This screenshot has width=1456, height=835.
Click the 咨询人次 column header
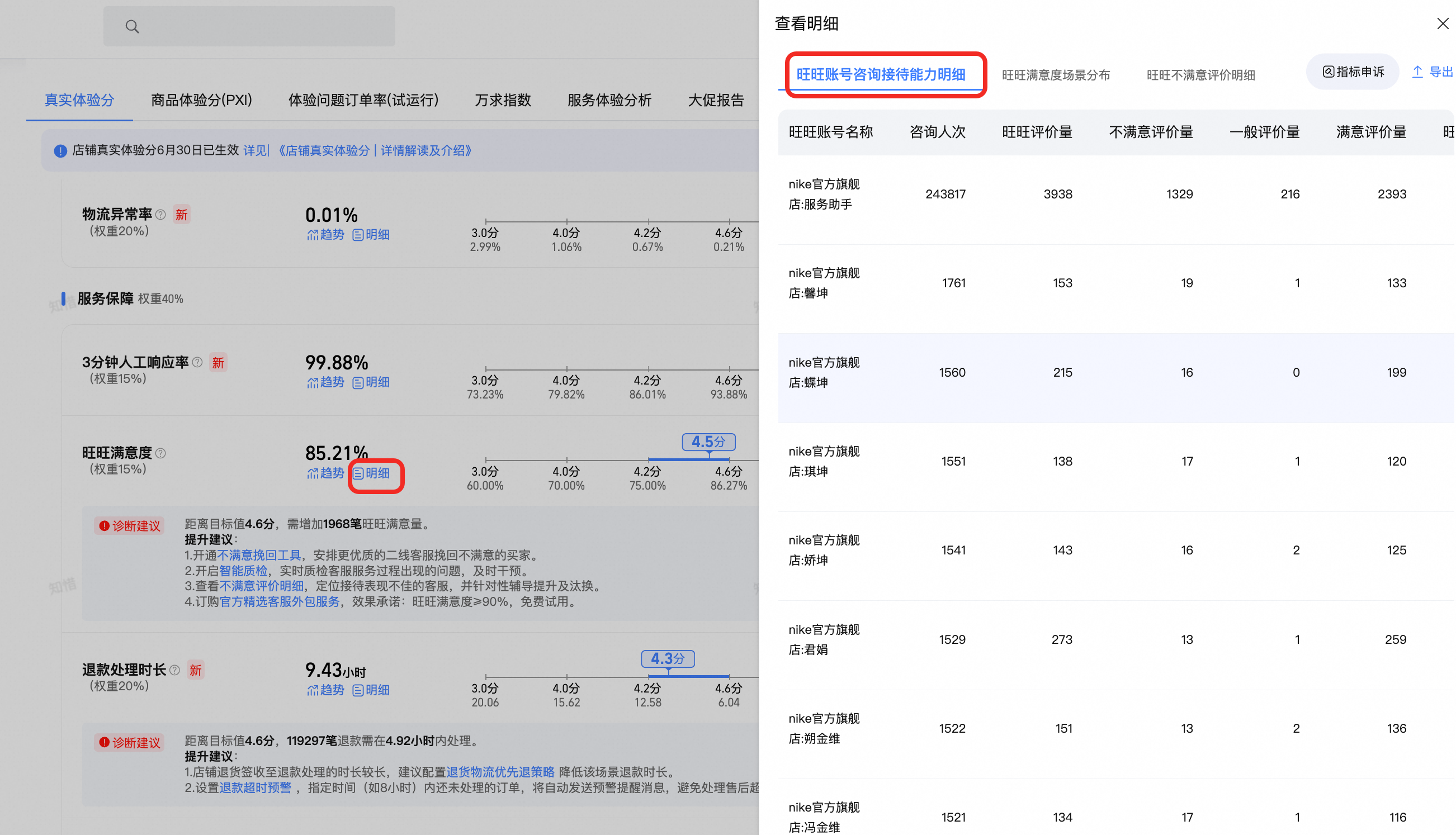(937, 132)
